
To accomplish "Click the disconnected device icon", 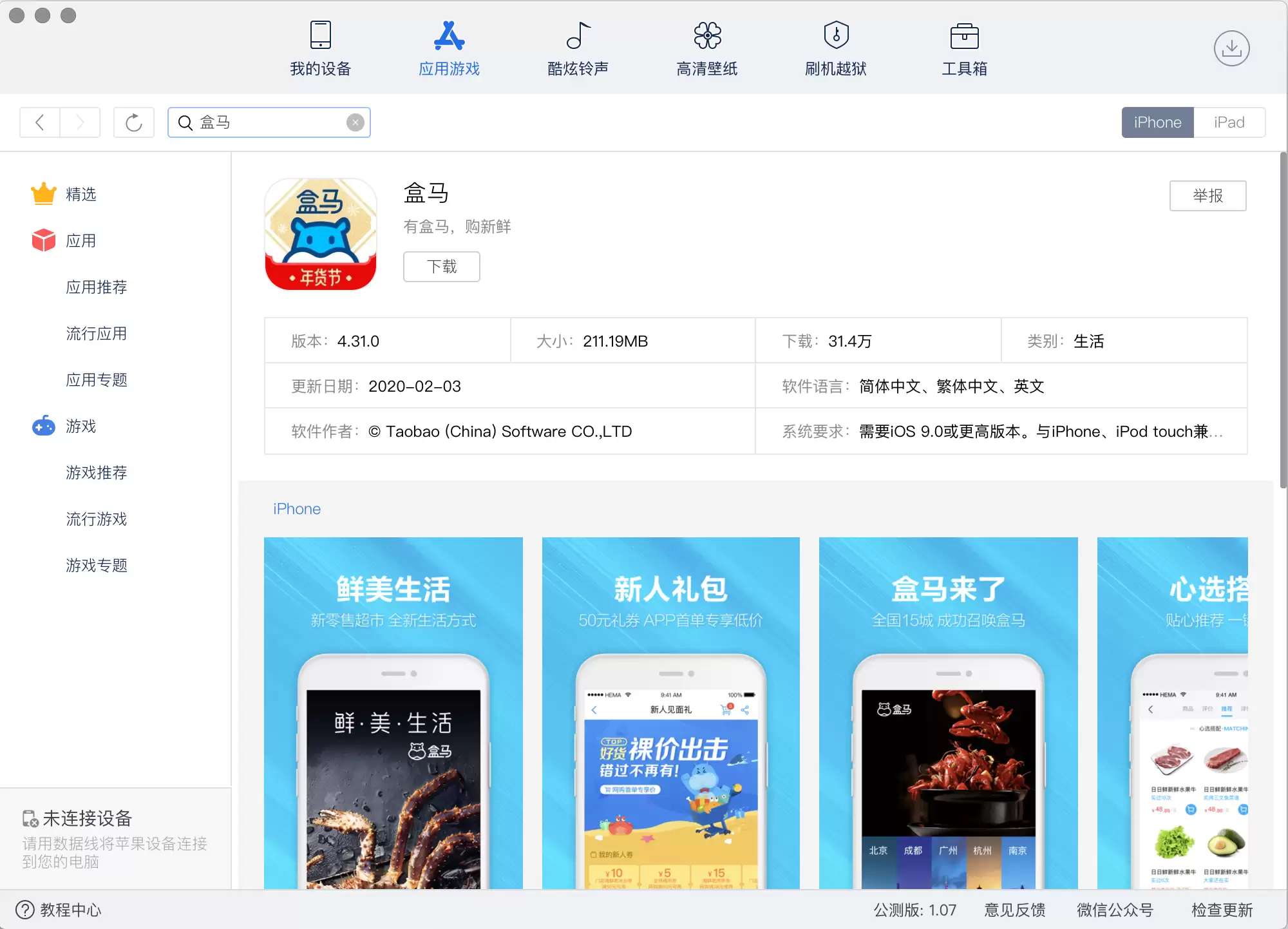I will [x=30, y=819].
